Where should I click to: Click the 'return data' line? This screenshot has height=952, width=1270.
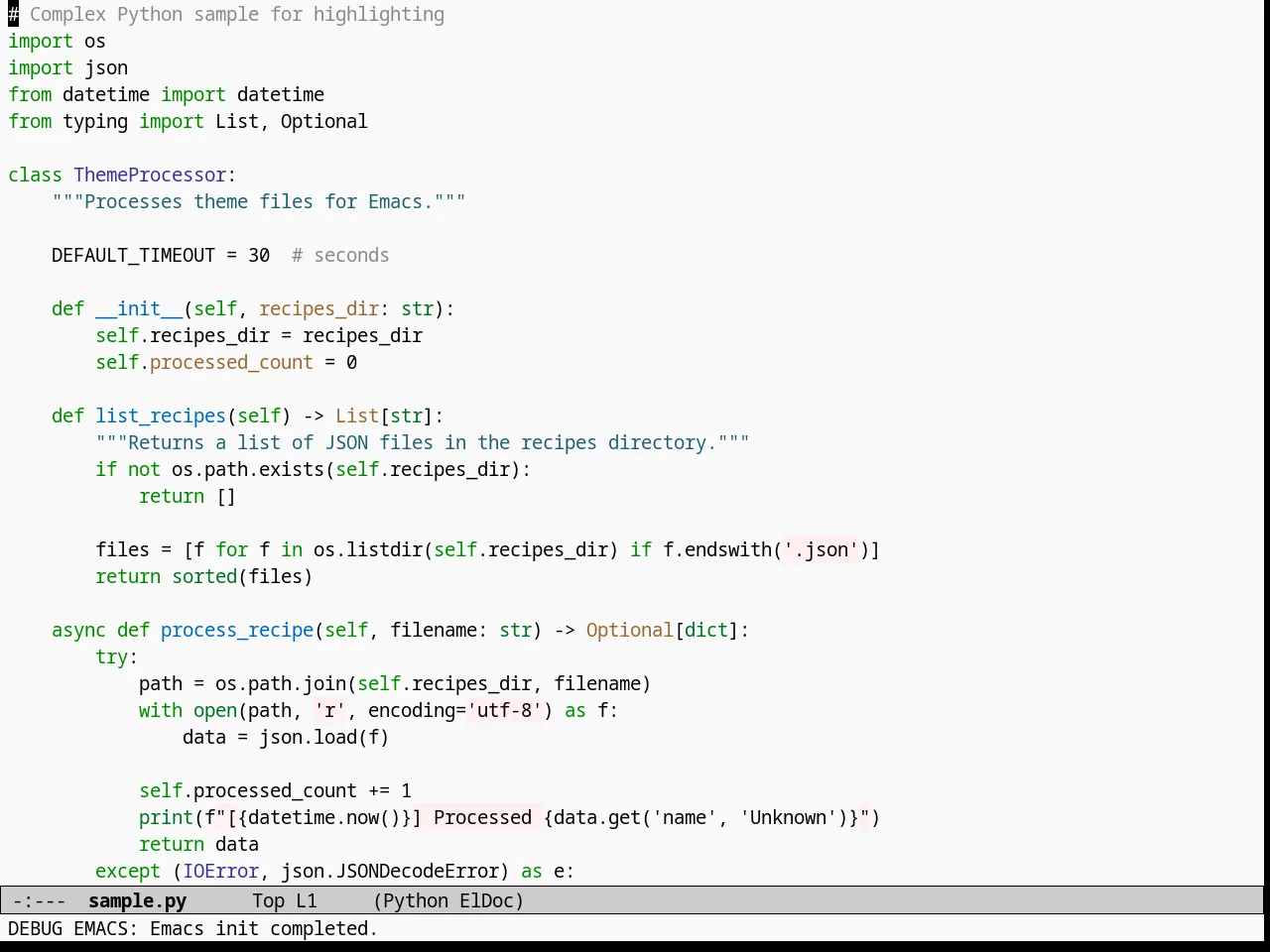pos(198,844)
